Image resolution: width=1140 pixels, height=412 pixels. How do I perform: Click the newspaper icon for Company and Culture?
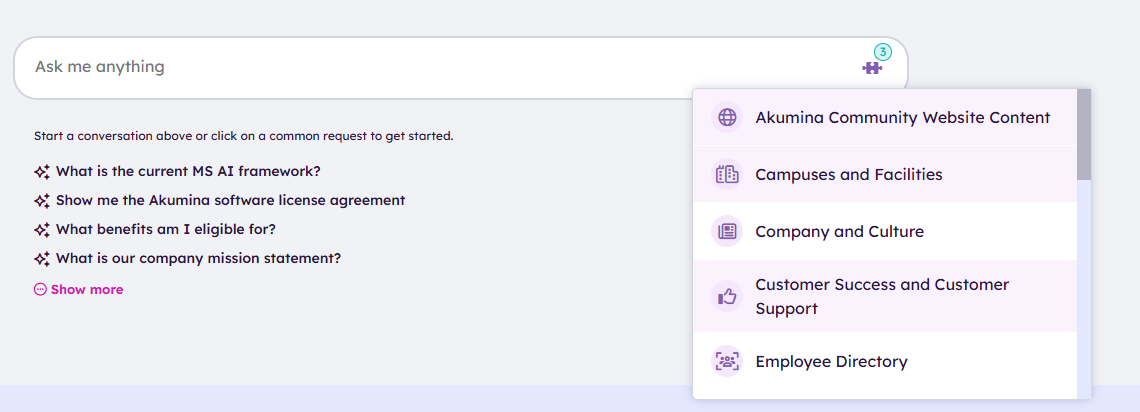[727, 232]
